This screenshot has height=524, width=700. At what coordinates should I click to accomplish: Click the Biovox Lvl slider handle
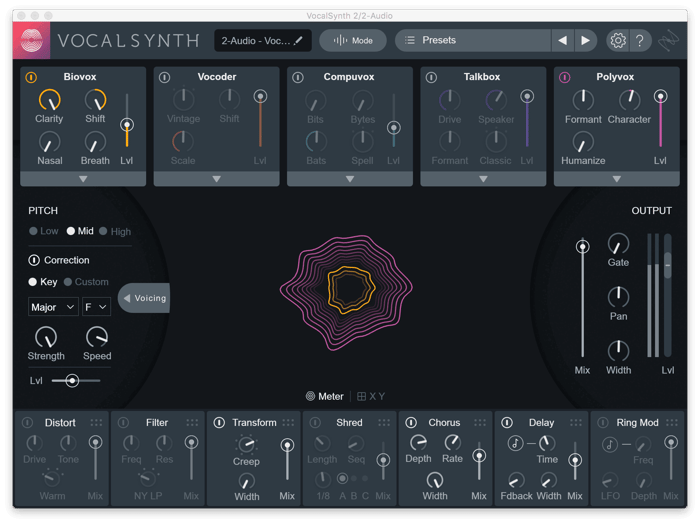click(x=127, y=125)
